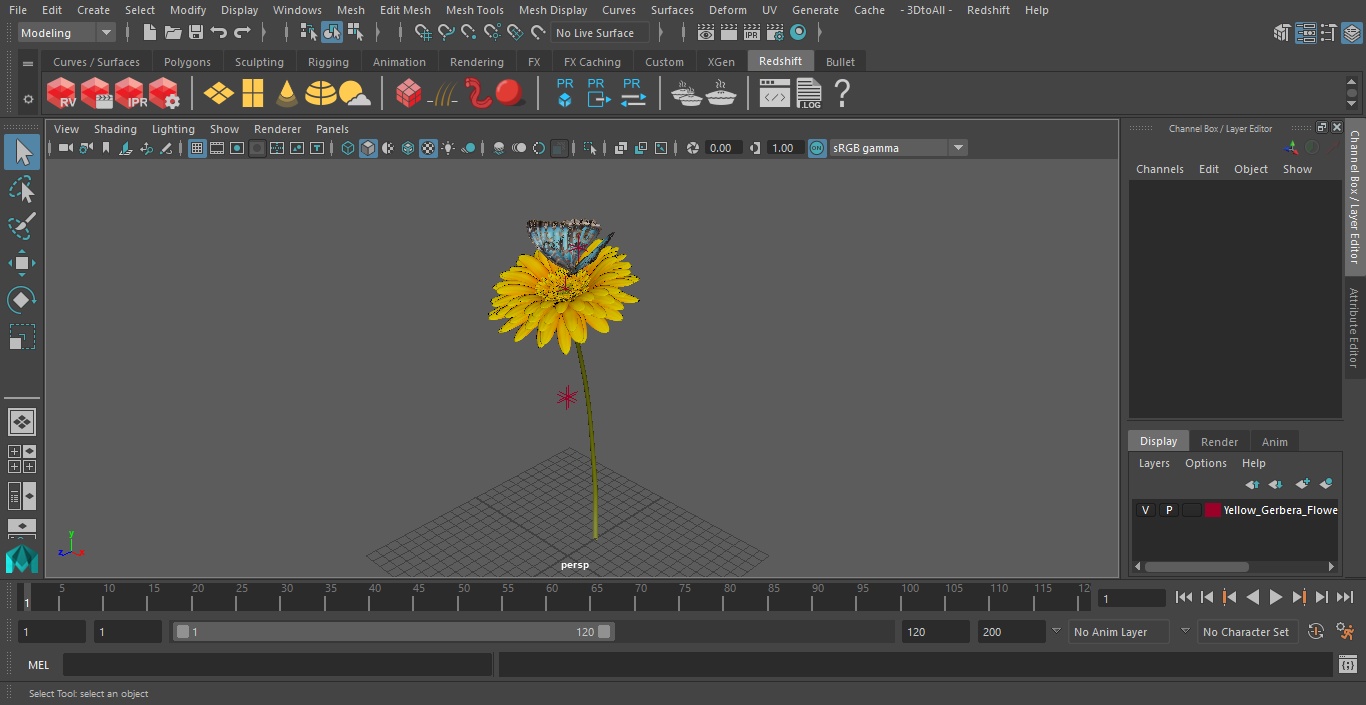Click the time range slider bar
The image size is (1366, 705).
(393, 632)
